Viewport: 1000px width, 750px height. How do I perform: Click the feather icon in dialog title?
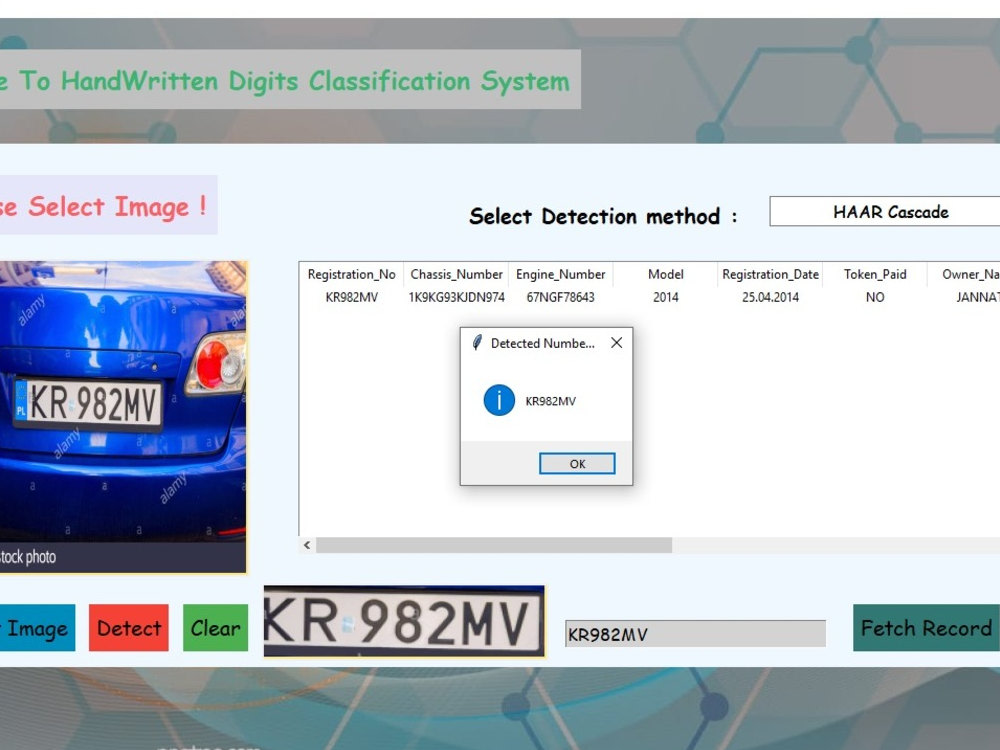point(476,343)
